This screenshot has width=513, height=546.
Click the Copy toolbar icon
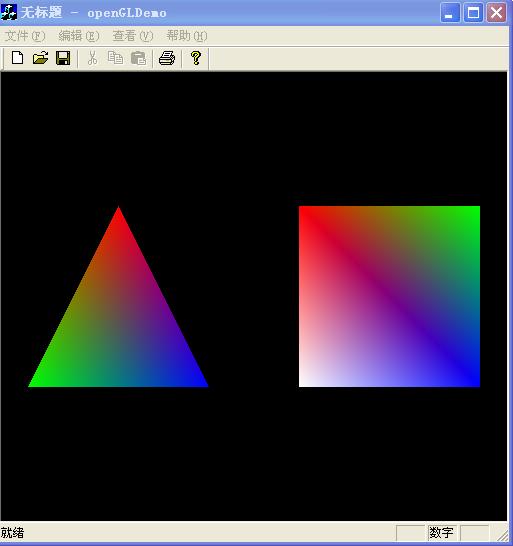[115, 58]
